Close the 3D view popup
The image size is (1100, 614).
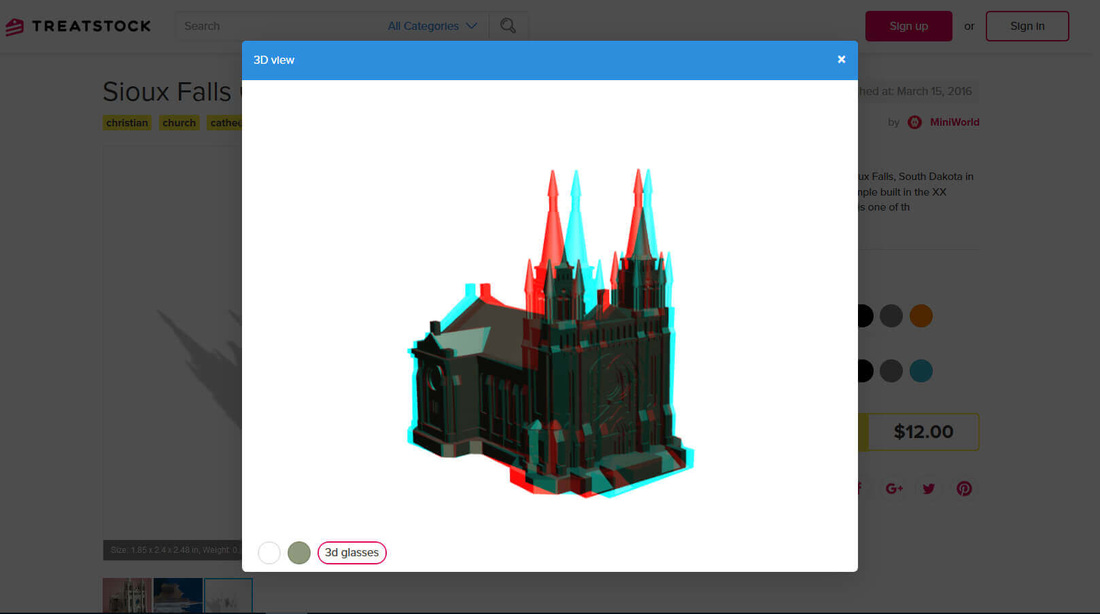click(841, 59)
